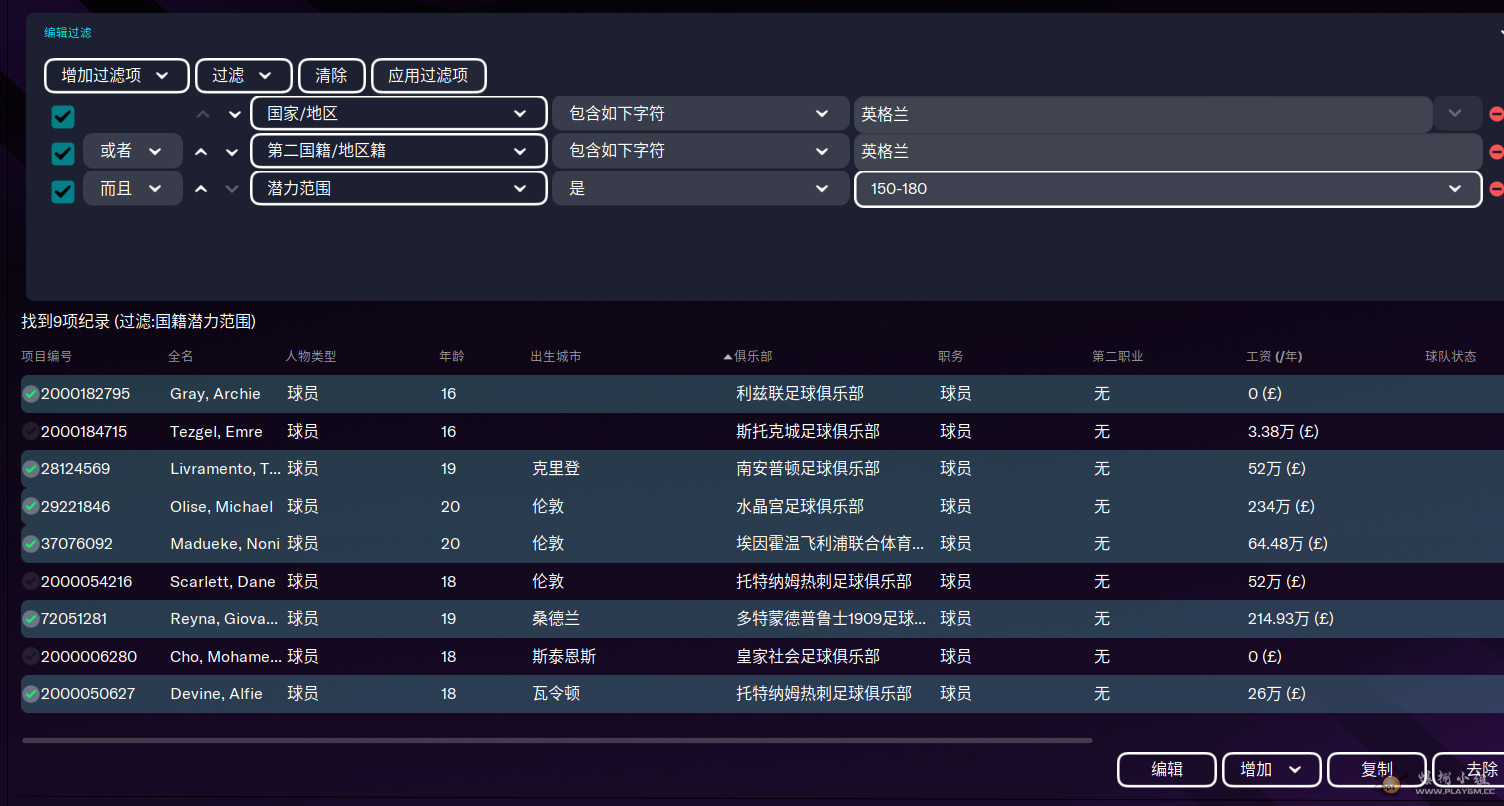
Task: Sort by the 人物类型 column header
Action: 311,357
